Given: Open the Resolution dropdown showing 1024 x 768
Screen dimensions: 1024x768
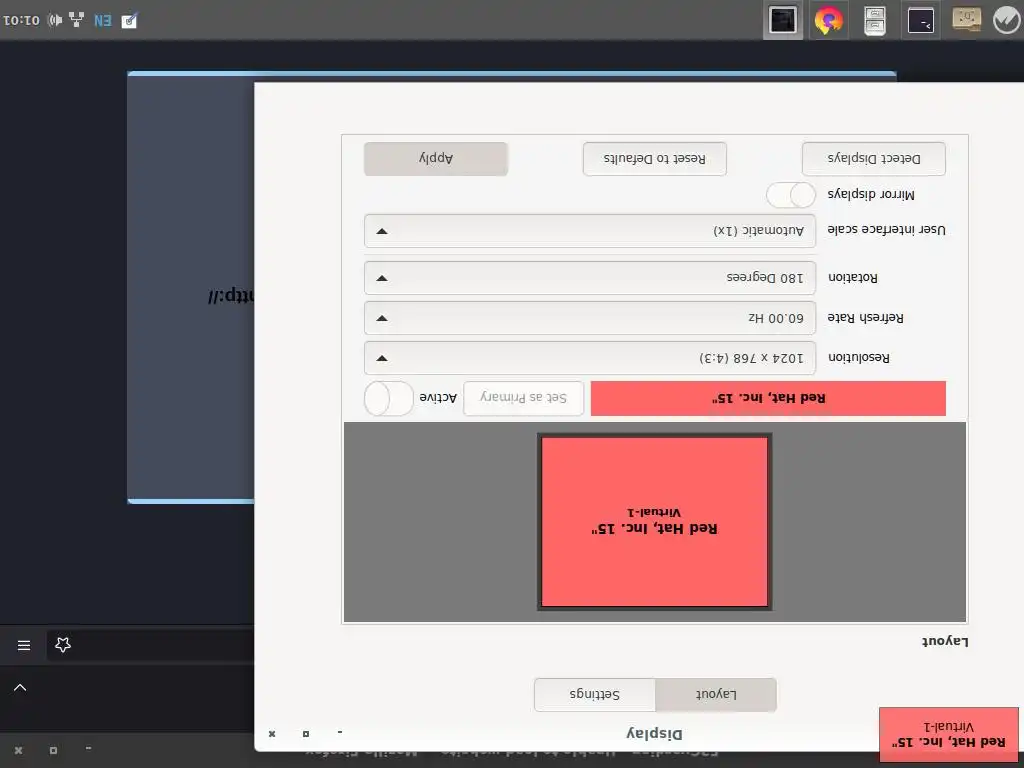Looking at the screenshot, I should pyautogui.click(x=590, y=358).
